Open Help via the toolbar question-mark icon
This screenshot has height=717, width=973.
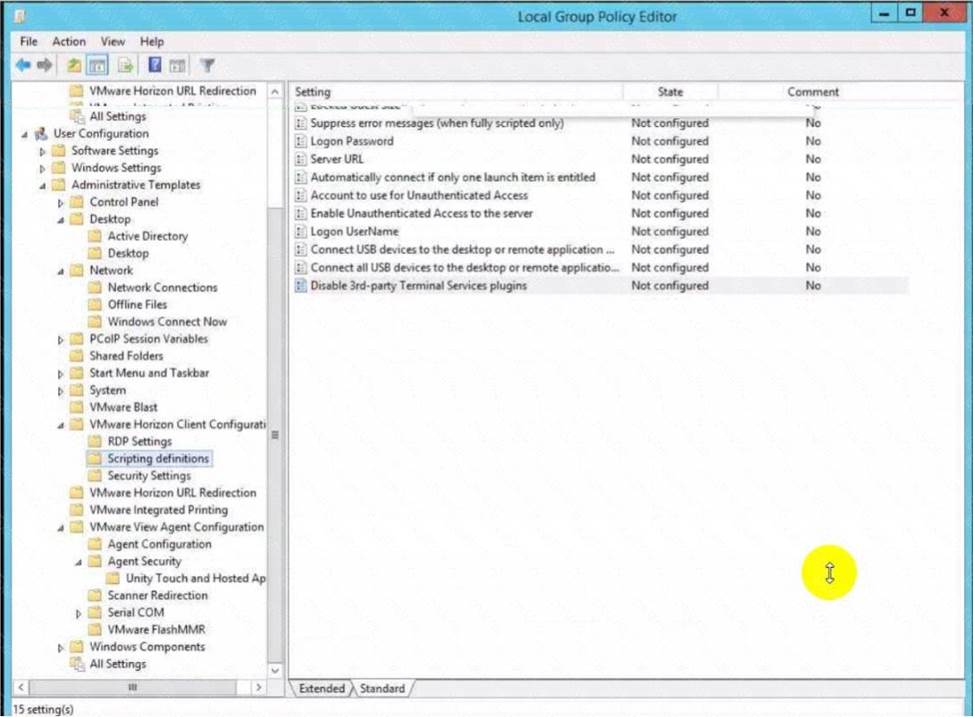pos(155,65)
